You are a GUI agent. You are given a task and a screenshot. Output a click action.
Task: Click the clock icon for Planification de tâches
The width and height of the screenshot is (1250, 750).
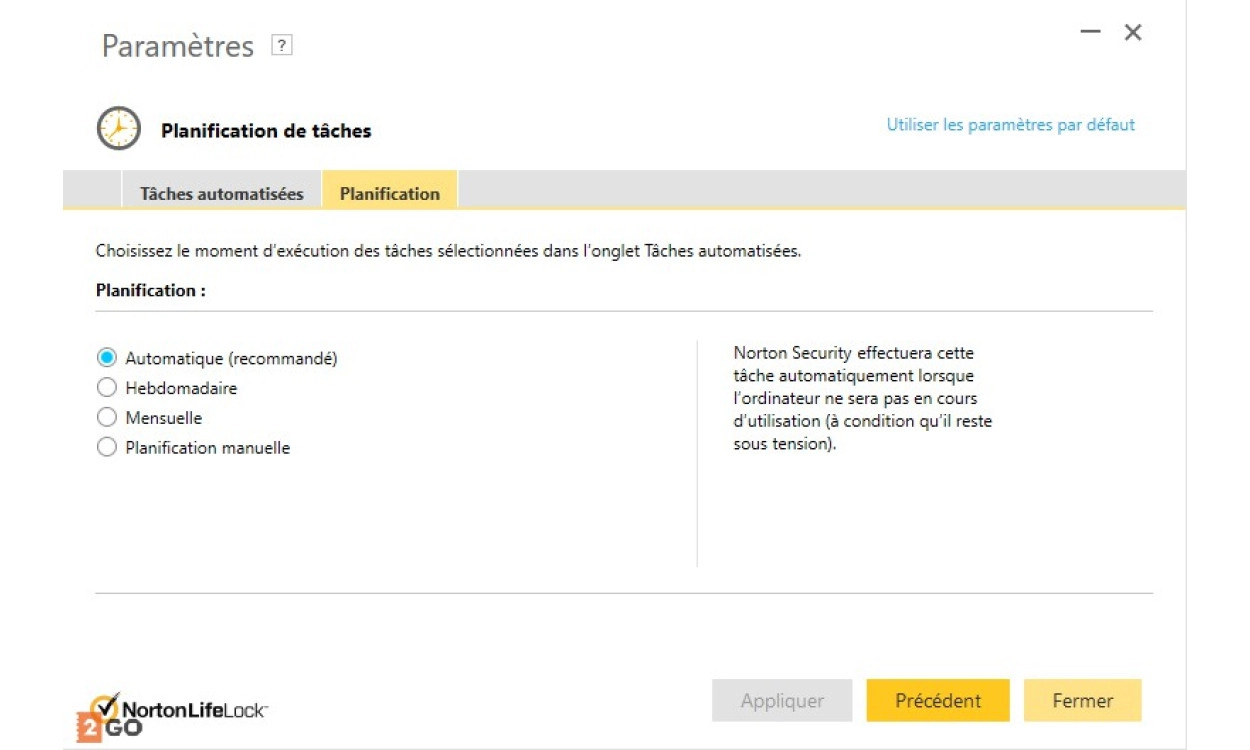coord(118,129)
